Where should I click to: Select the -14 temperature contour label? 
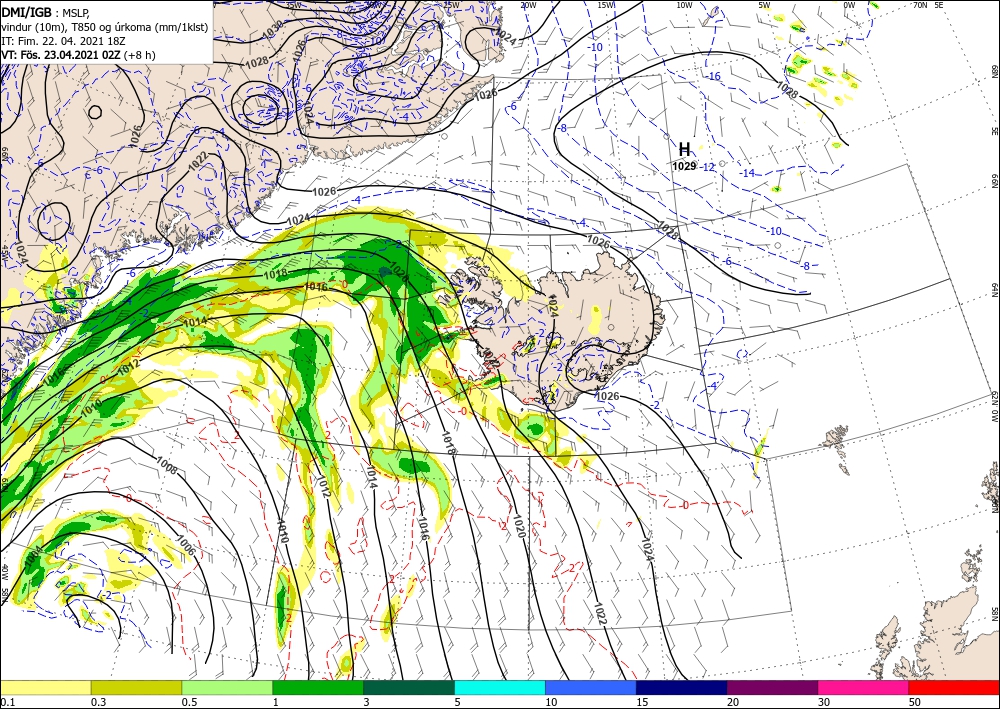pyautogui.click(x=747, y=173)
